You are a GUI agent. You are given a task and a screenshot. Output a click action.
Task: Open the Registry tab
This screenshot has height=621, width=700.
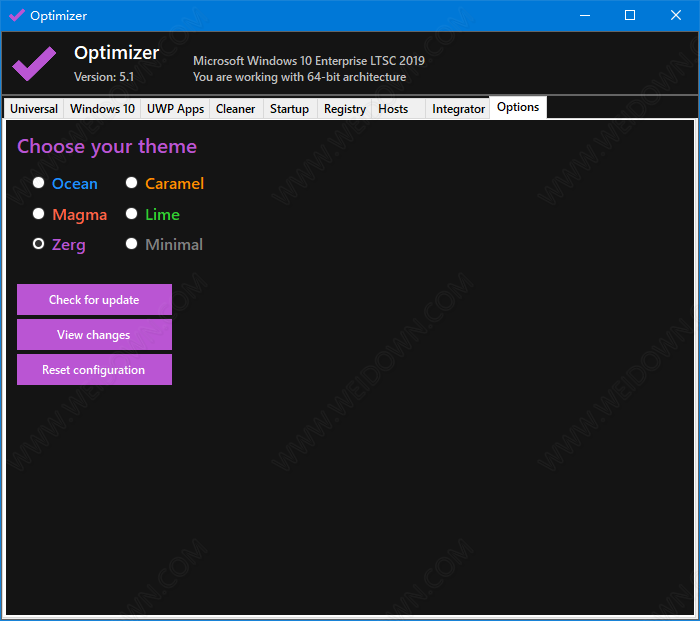point(345,109)
